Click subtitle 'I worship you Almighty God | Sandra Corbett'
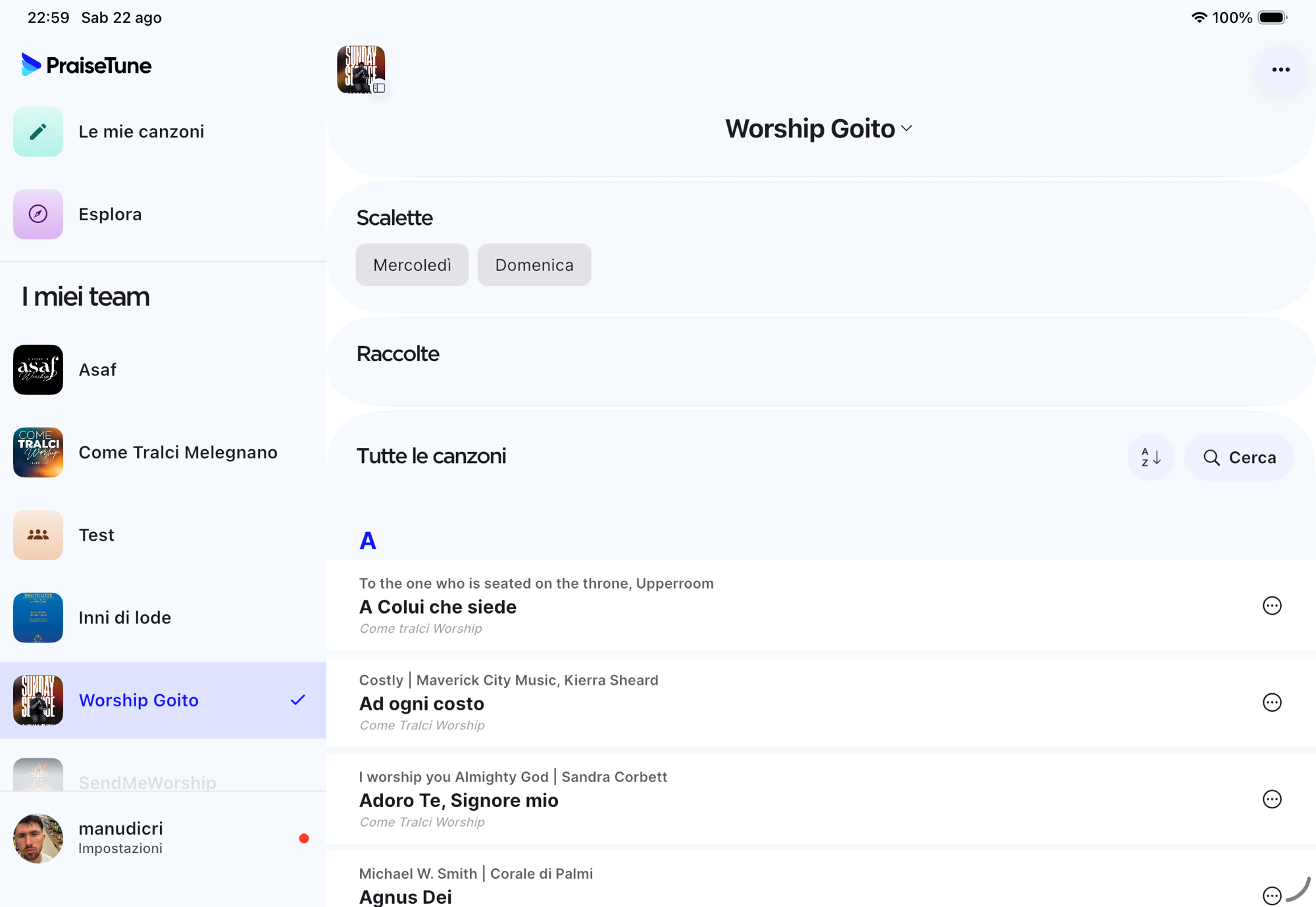Screen dimensions: 1316x907 tap(513, 777)
